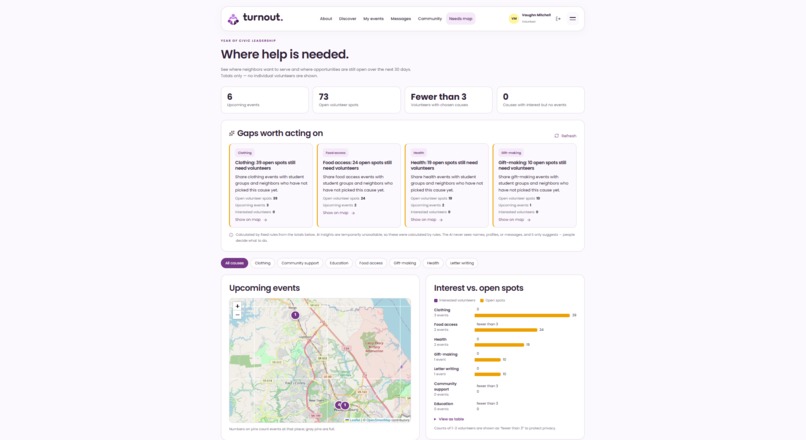
Task: Go to the Discover page
Action: point(347,19)
